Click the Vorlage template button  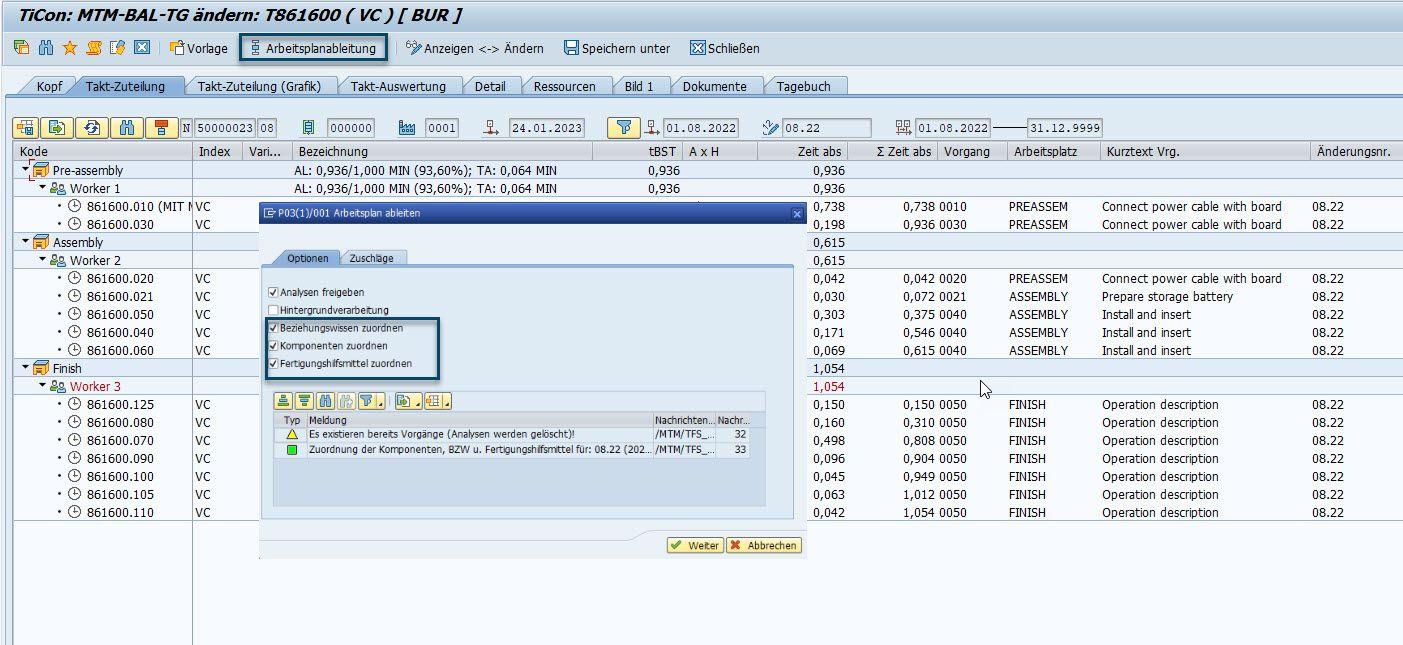198,48
